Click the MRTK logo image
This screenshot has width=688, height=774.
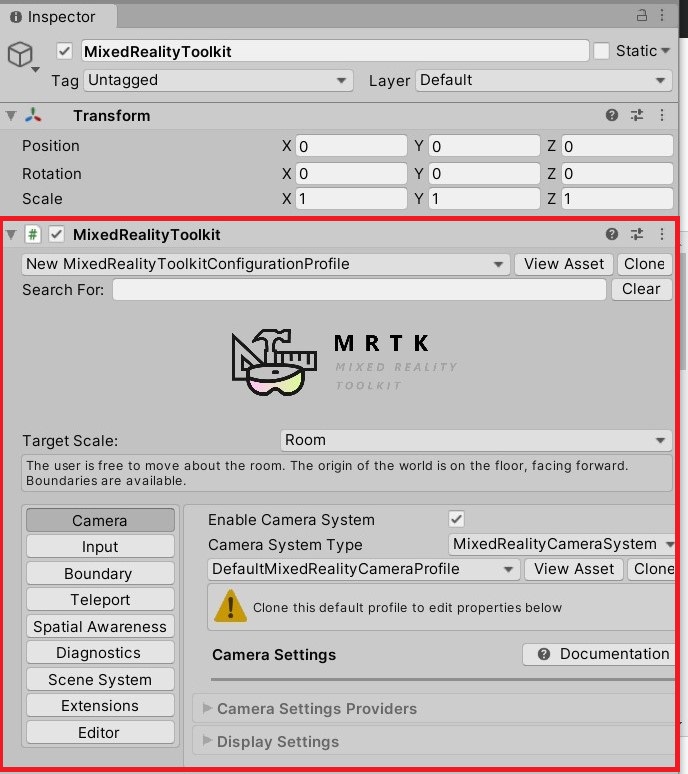[x=345, y=363]
